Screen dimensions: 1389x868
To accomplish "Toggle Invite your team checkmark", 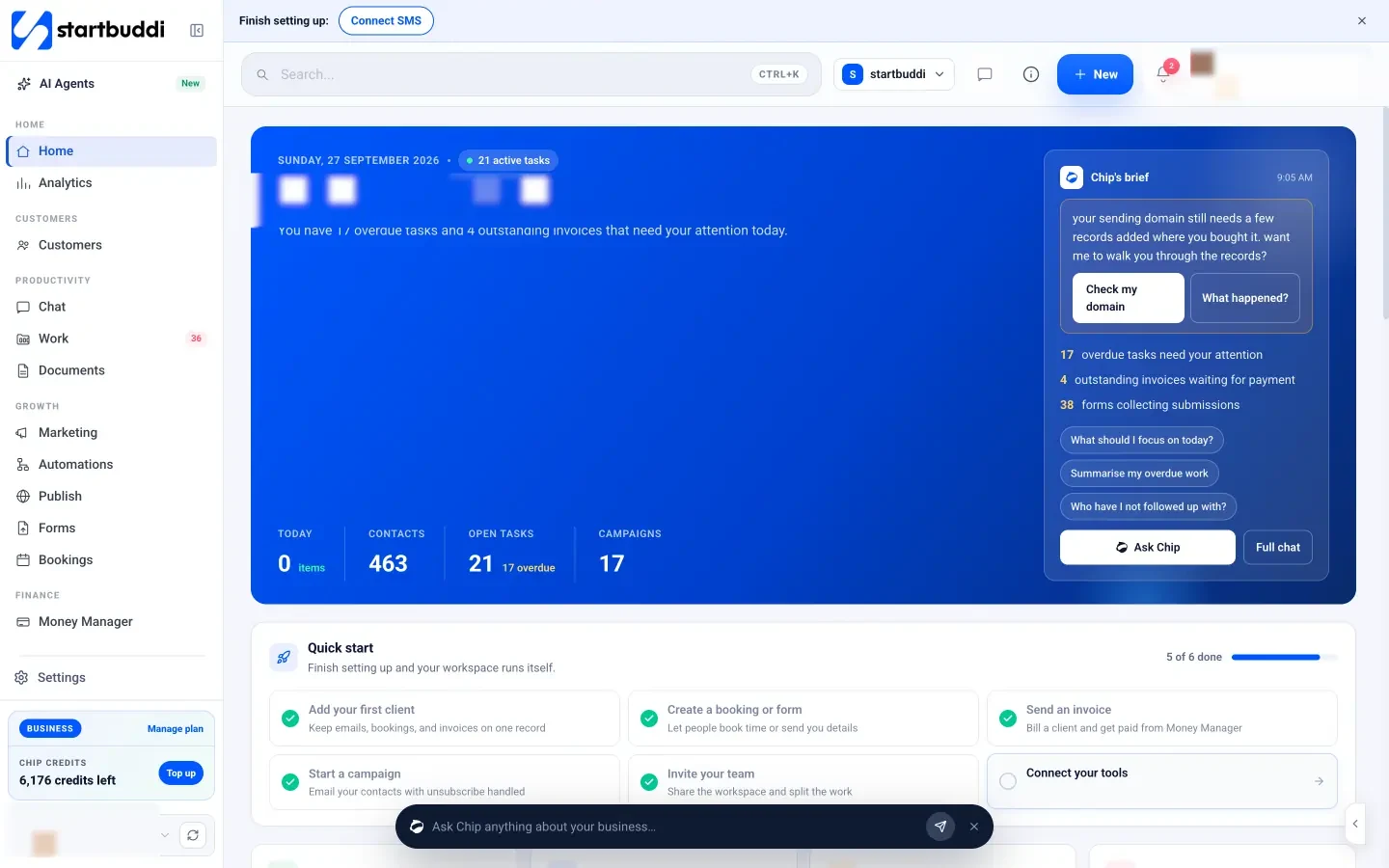I will click(x=649, y=782).
